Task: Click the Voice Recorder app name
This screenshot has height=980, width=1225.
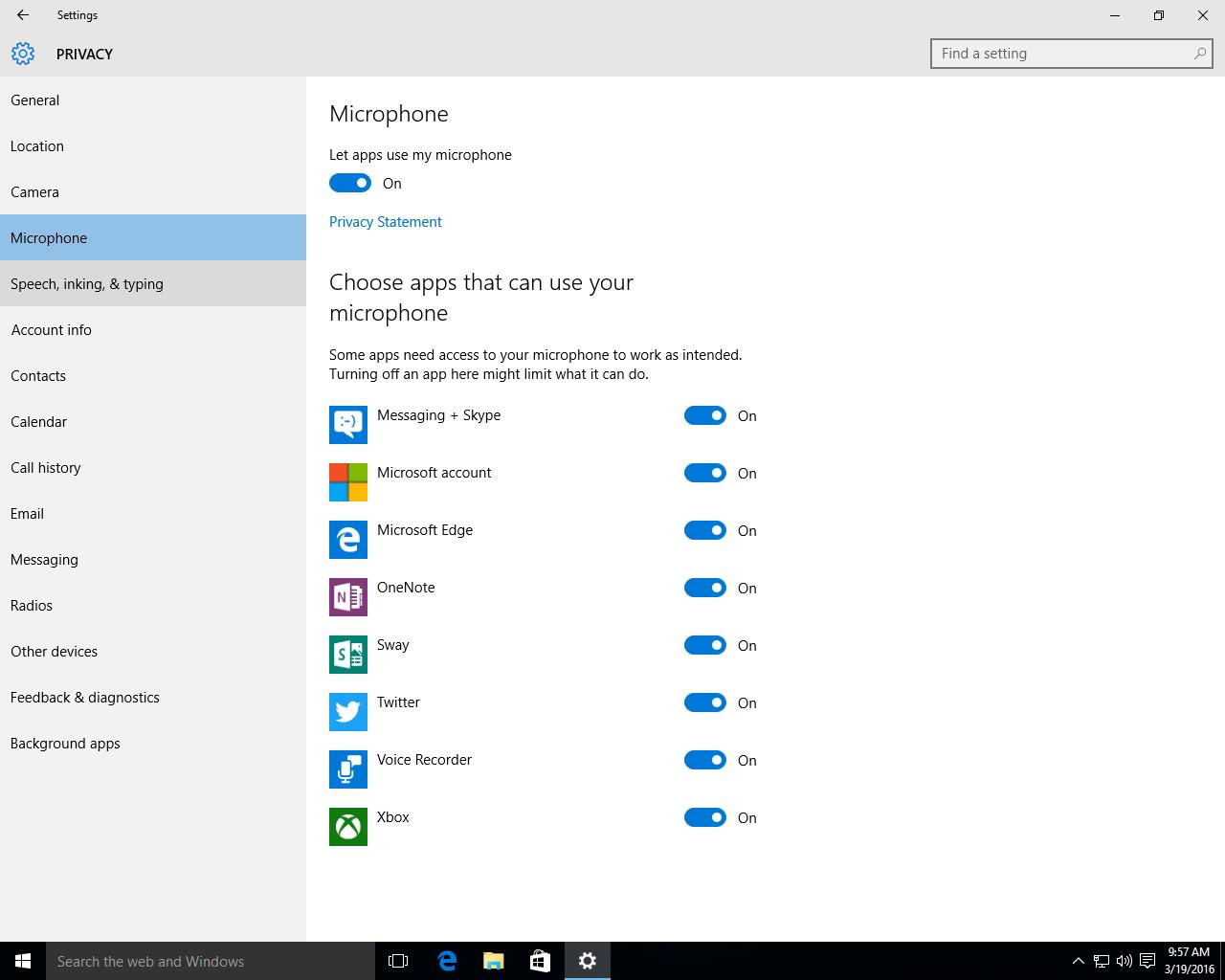Action: point(424,760)
